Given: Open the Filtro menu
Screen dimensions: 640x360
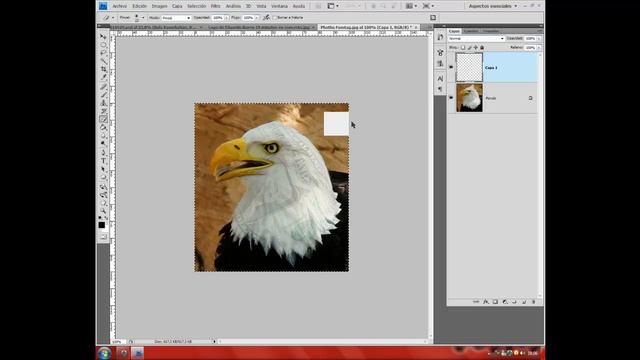Looking at the screenshot, I should point(216,6).
